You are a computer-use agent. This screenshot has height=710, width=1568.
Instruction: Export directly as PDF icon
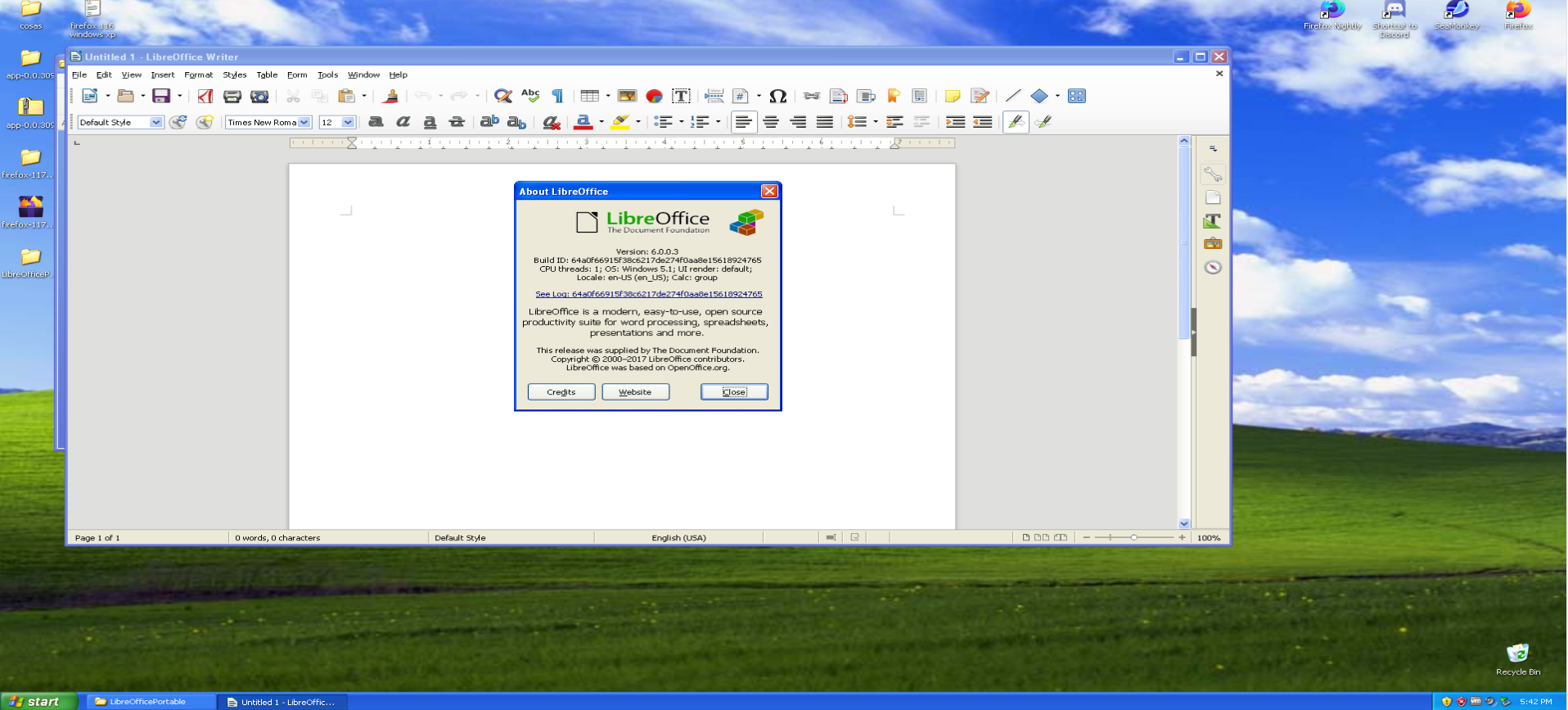[205, 96]
